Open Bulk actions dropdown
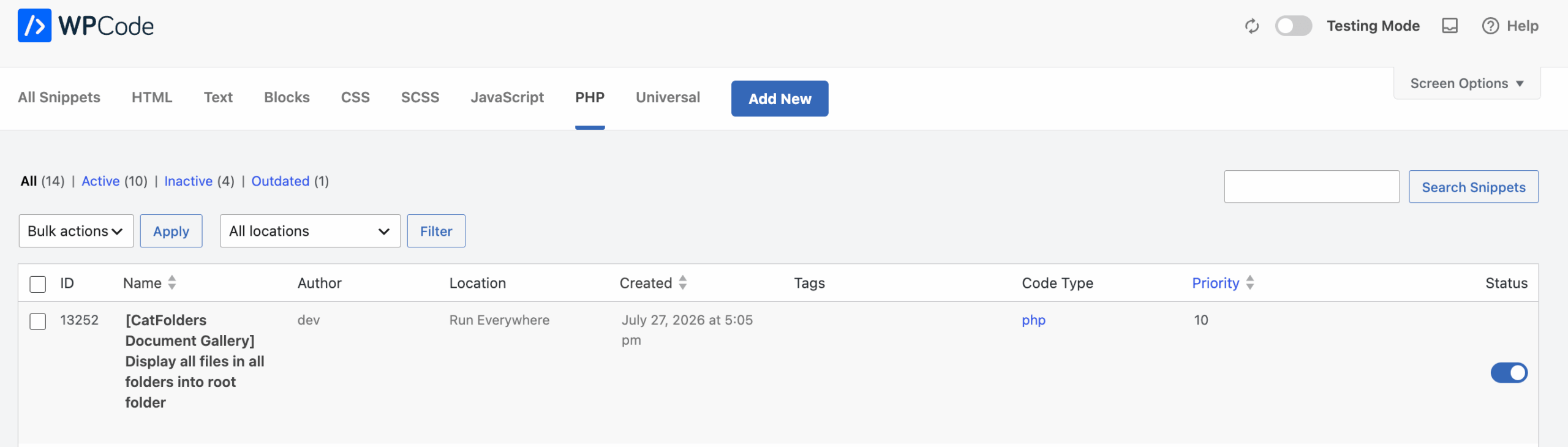This screenshot has height=447, width=1568. (76, 231)
